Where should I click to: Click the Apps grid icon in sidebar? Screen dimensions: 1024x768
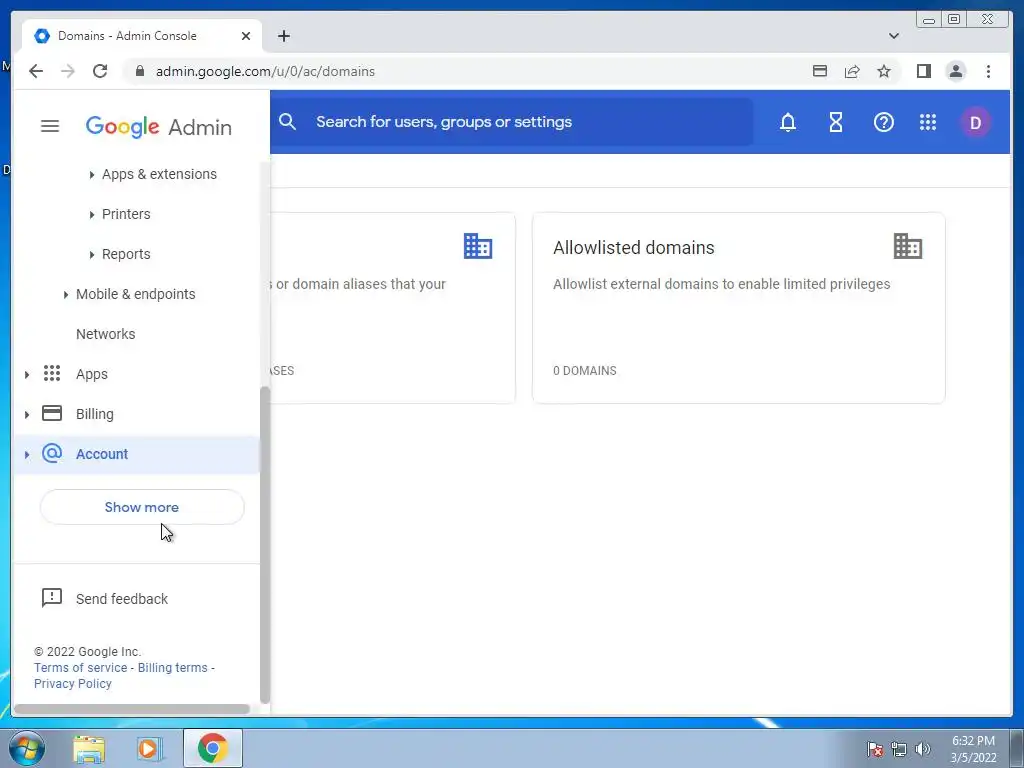tap(52, 373)
